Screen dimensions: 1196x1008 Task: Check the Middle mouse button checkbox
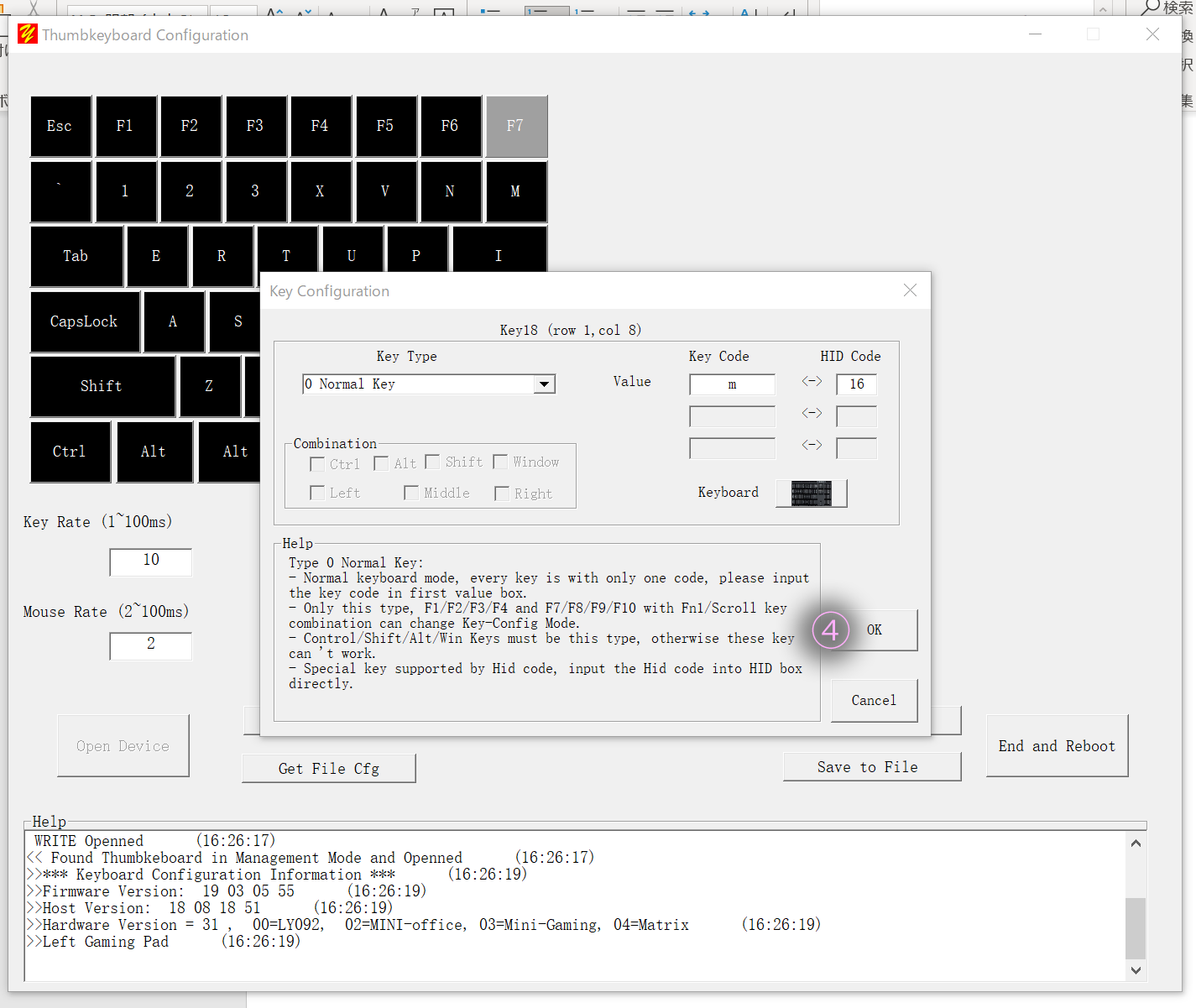click(411, 494)
